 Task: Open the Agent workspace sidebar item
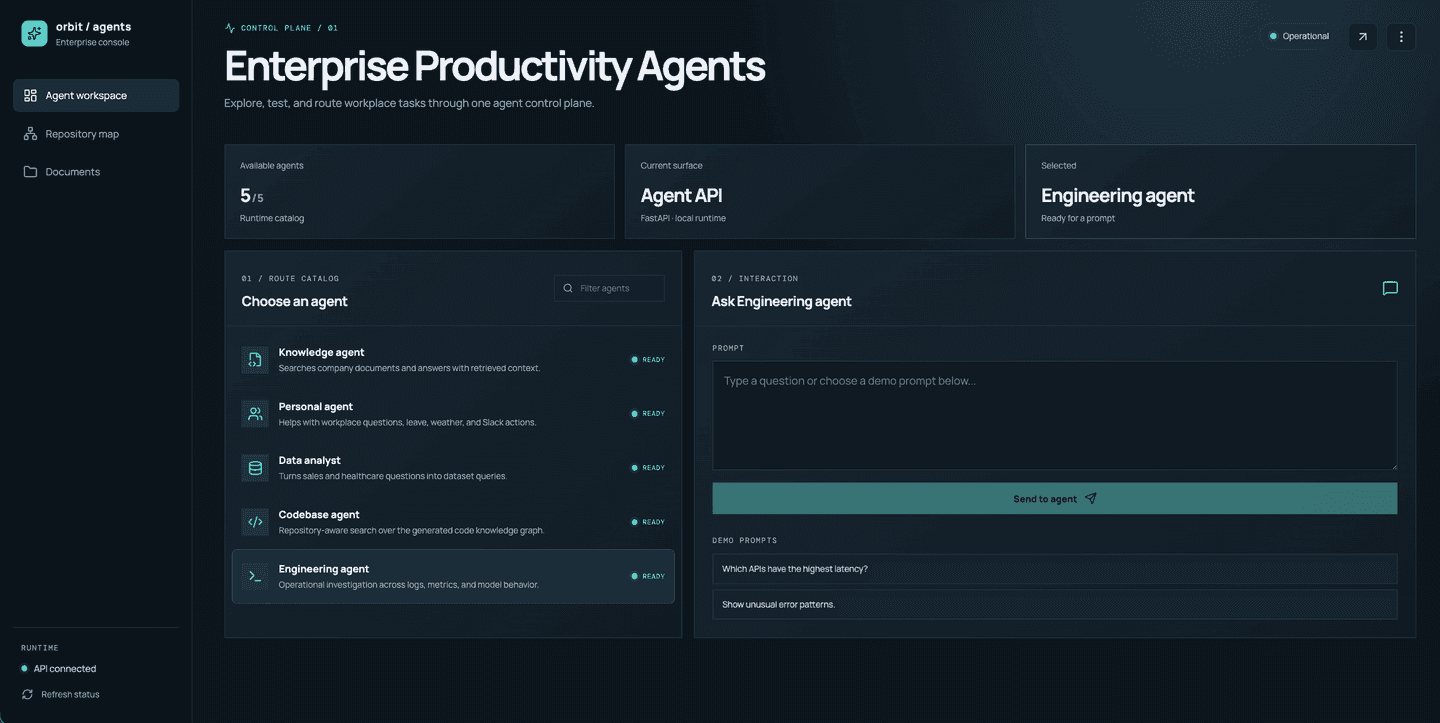pos(96,96)
